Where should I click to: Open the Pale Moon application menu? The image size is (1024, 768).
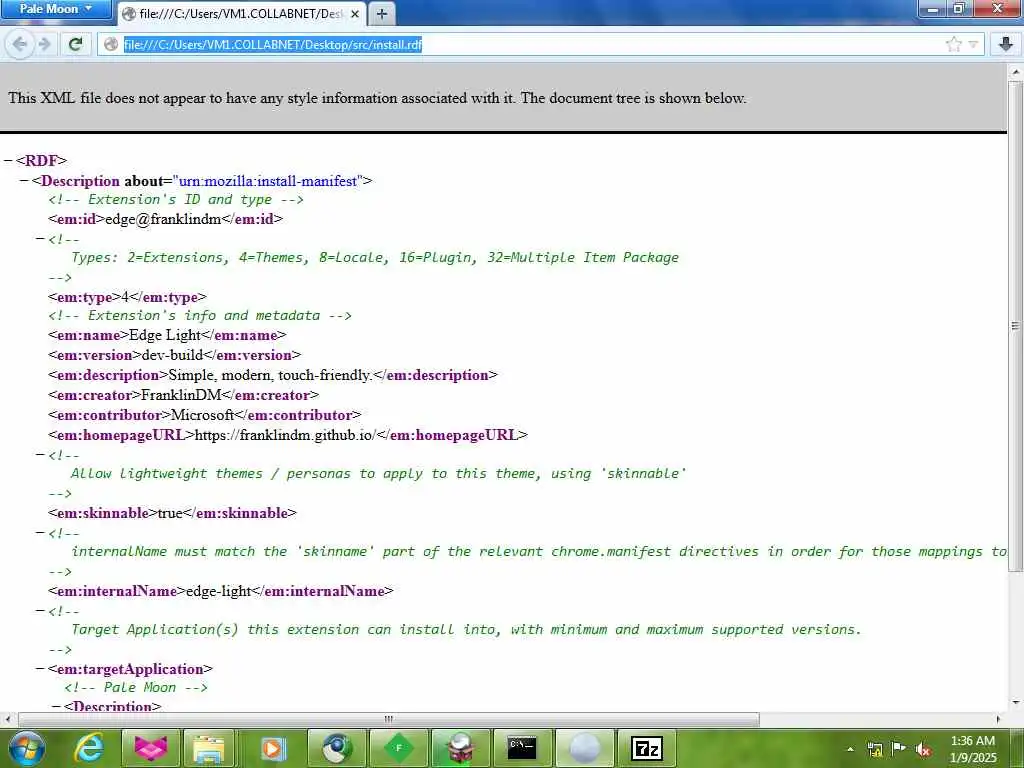coord(56,9)
